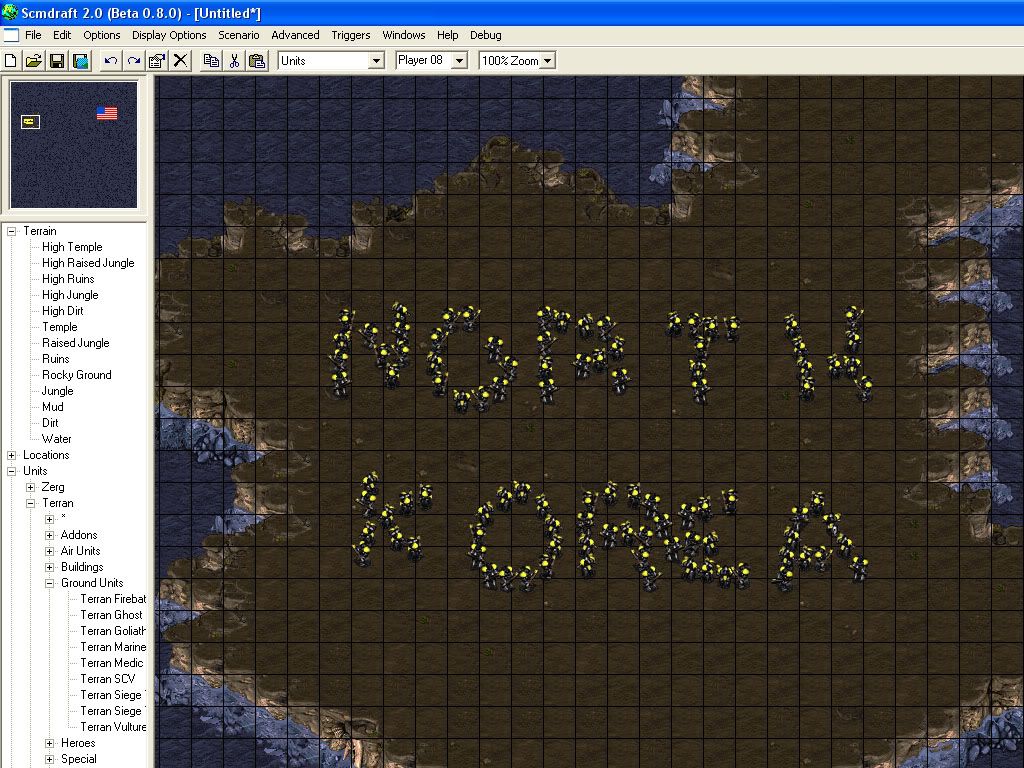The width and height of the screenshot is (1024, 768).
Task: Open the Display Options menu
Action: coord(169,35)
